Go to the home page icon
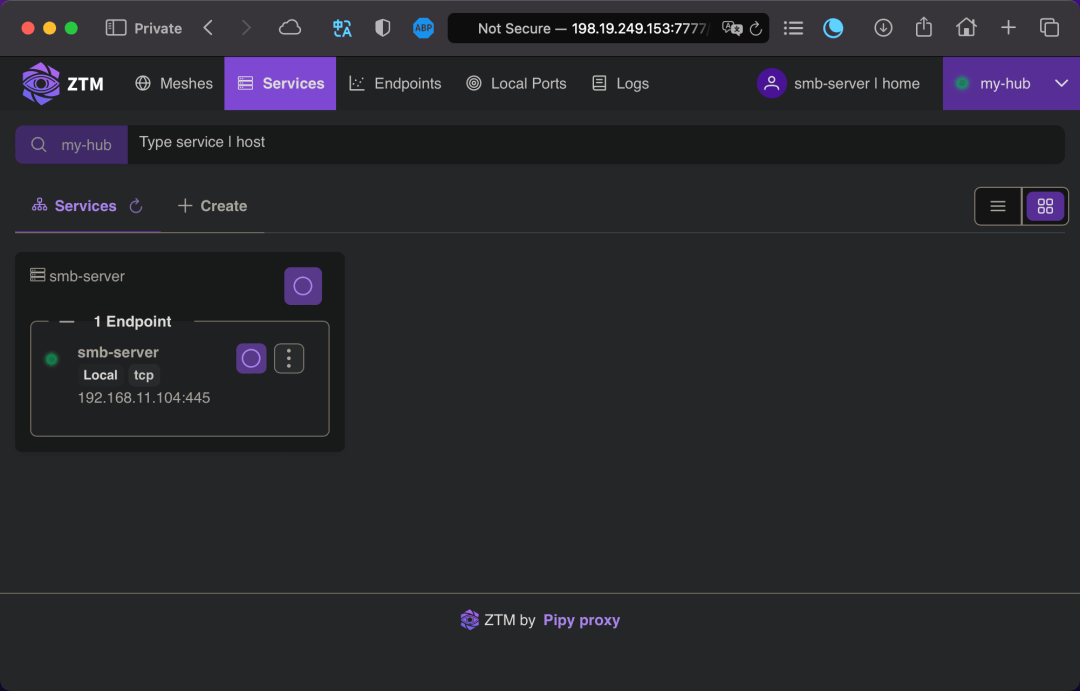 966,27
